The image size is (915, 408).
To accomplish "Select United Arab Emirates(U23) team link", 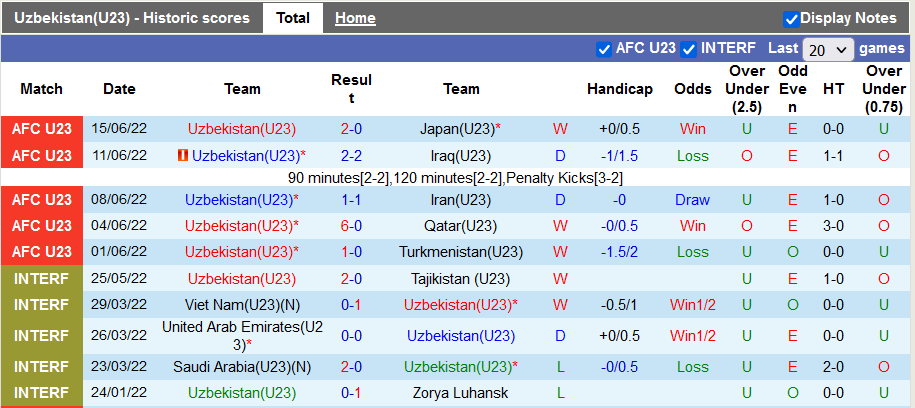I will pos(242,336).
